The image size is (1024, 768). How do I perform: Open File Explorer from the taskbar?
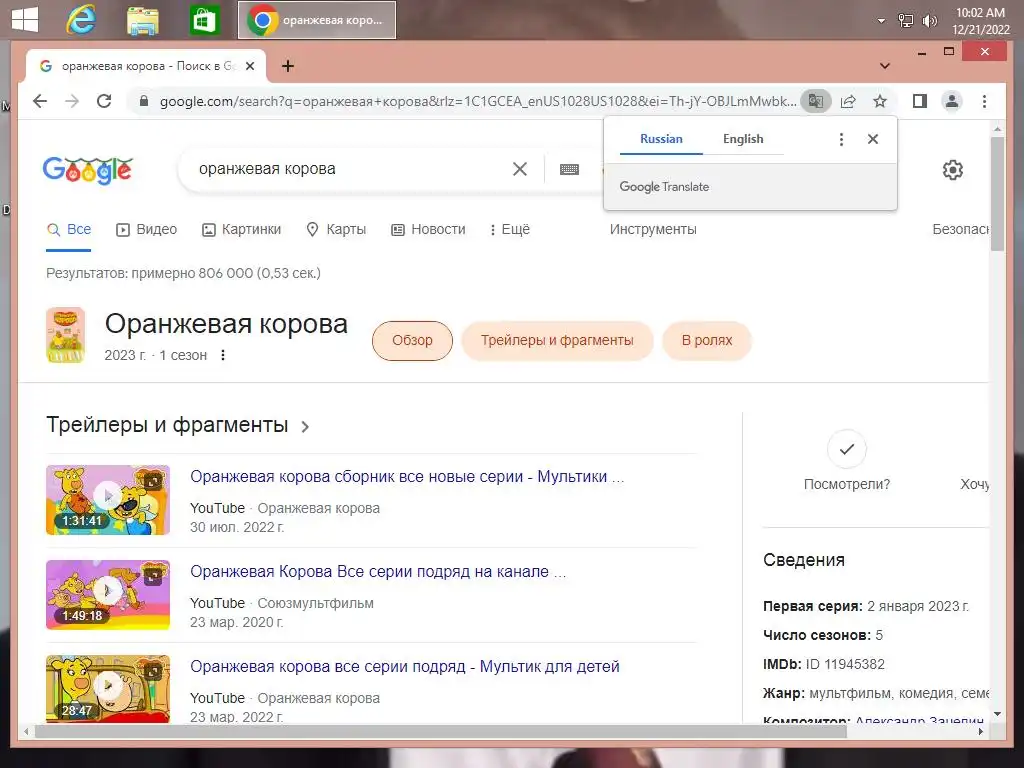(142, 20)
